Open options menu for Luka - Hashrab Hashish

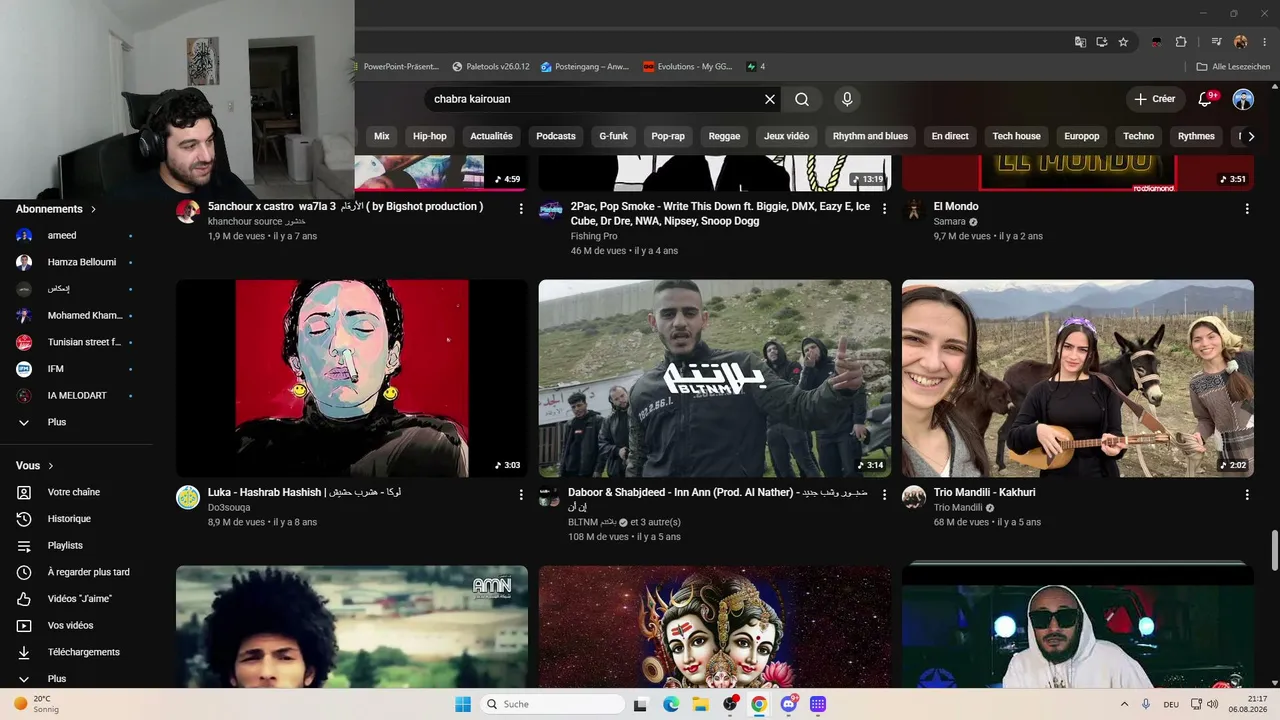tap(521, 495)
